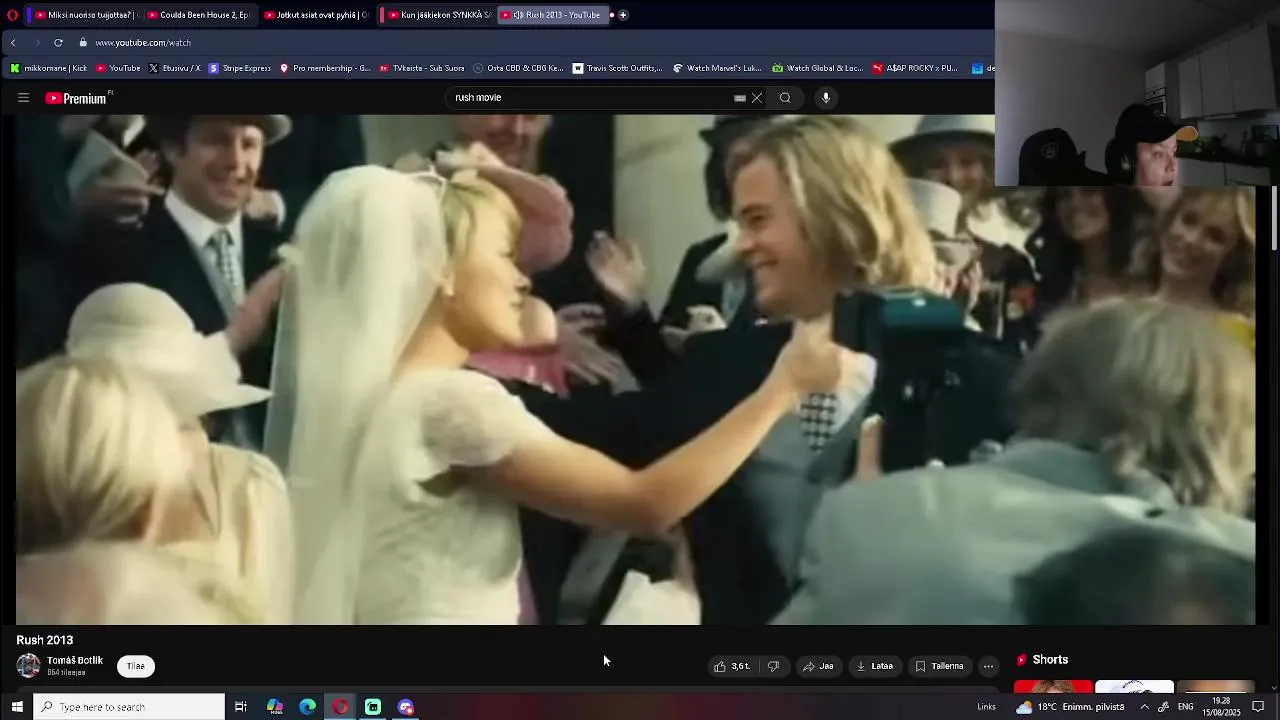
Task: Open Osta CBD & CBG bookmark
Action: coord(518,68)
